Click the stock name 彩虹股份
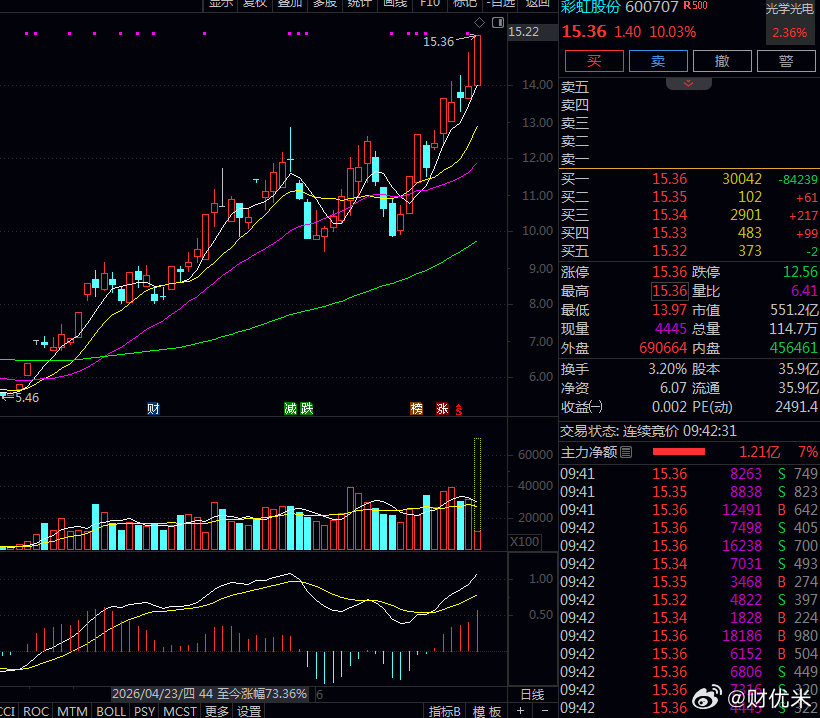 pos(590,7)
